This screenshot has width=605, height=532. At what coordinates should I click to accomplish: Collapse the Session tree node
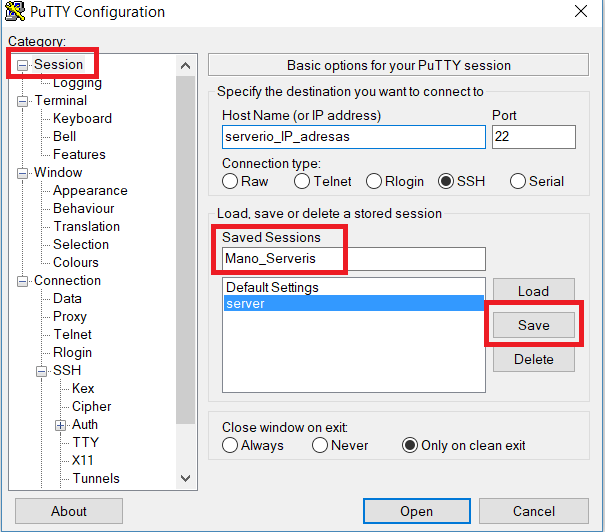22,66
